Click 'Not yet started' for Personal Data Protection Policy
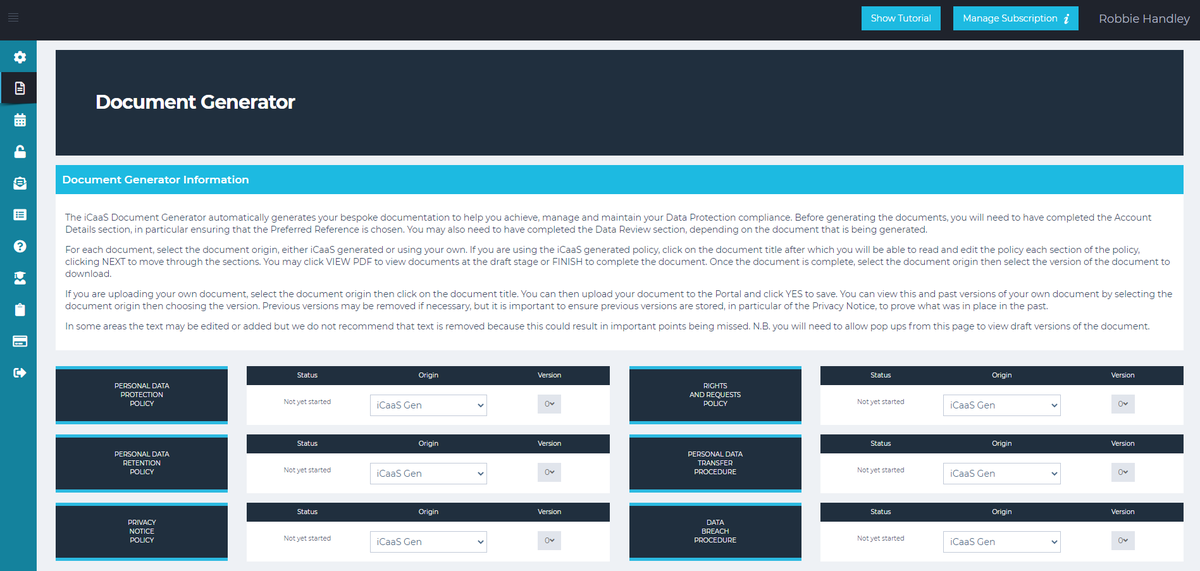 click(x=307, y=402)
